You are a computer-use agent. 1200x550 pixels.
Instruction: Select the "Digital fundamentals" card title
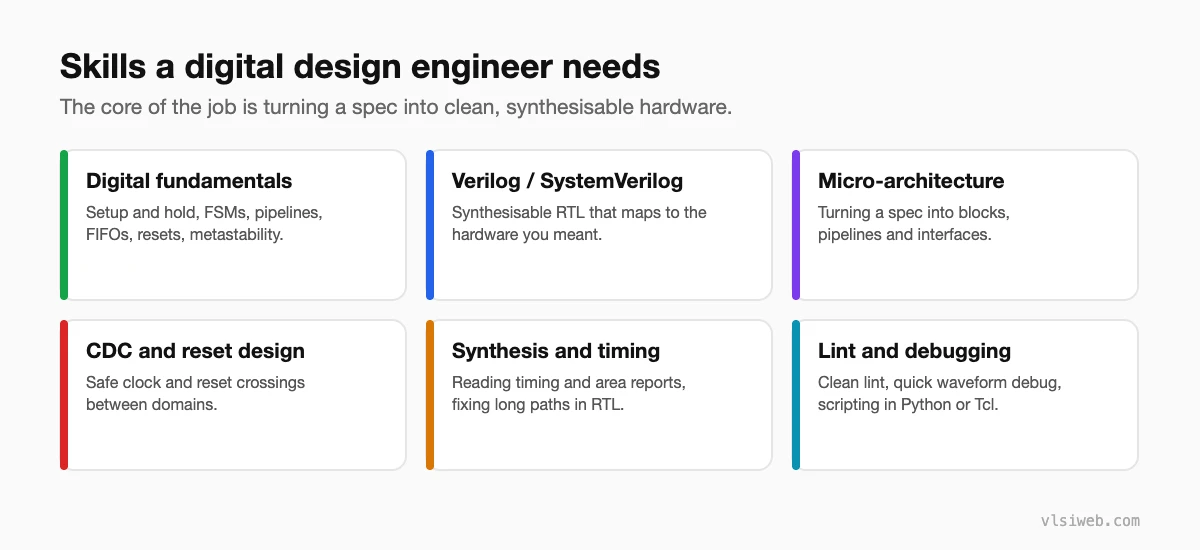(x=189, y=181)
